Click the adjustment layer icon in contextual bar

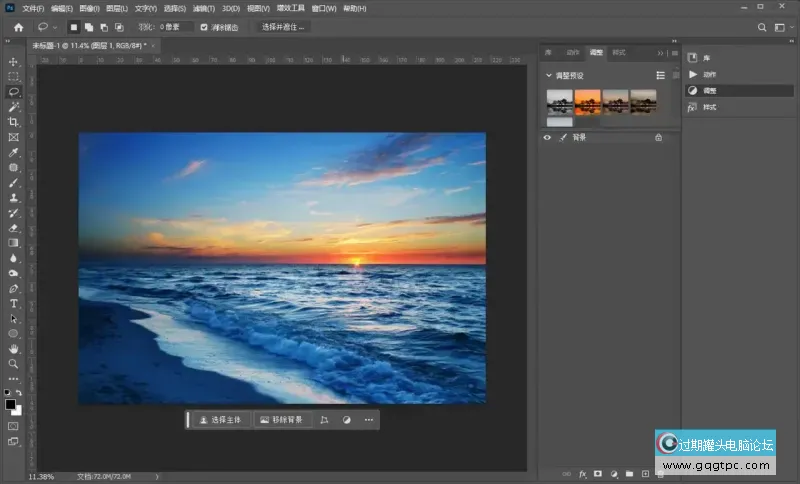coord(346,420)
